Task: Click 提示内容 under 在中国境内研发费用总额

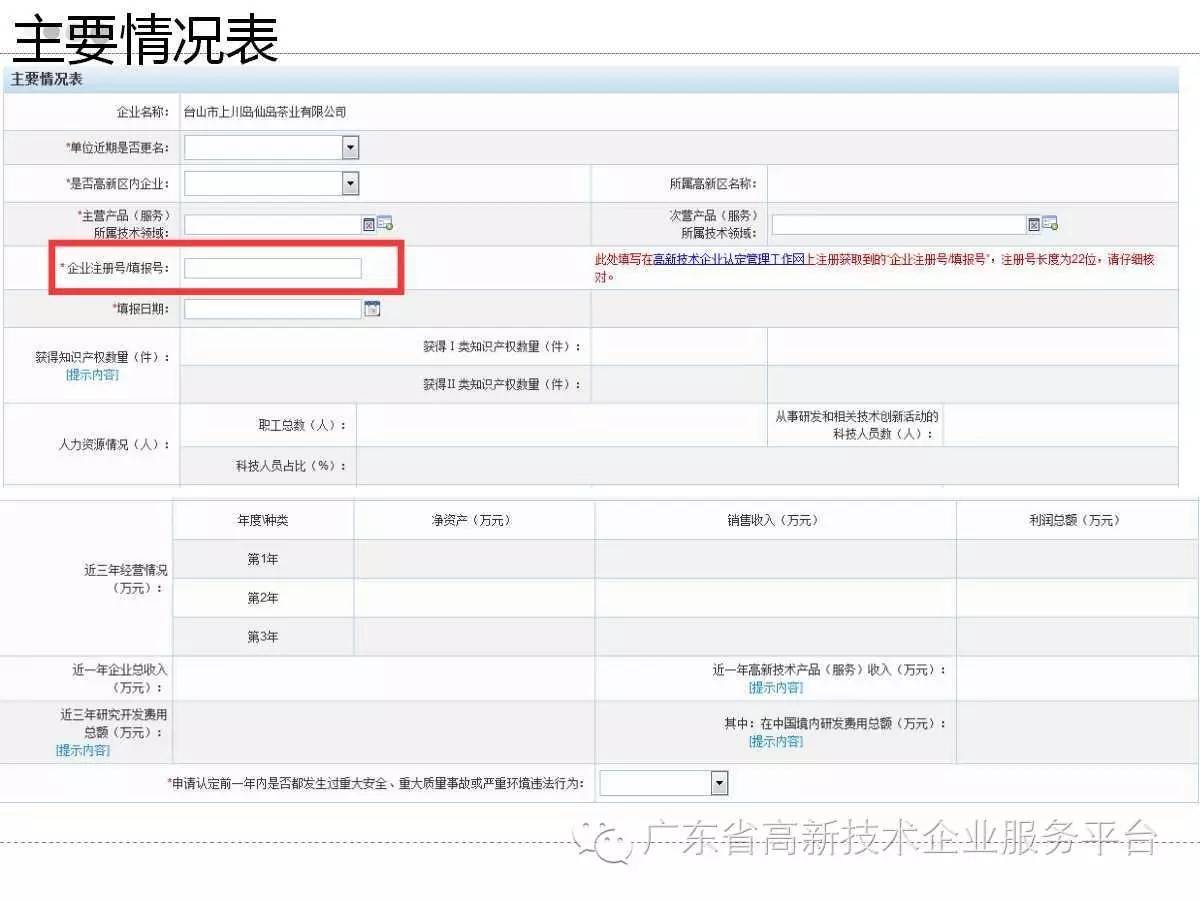Action: (775, 741)
